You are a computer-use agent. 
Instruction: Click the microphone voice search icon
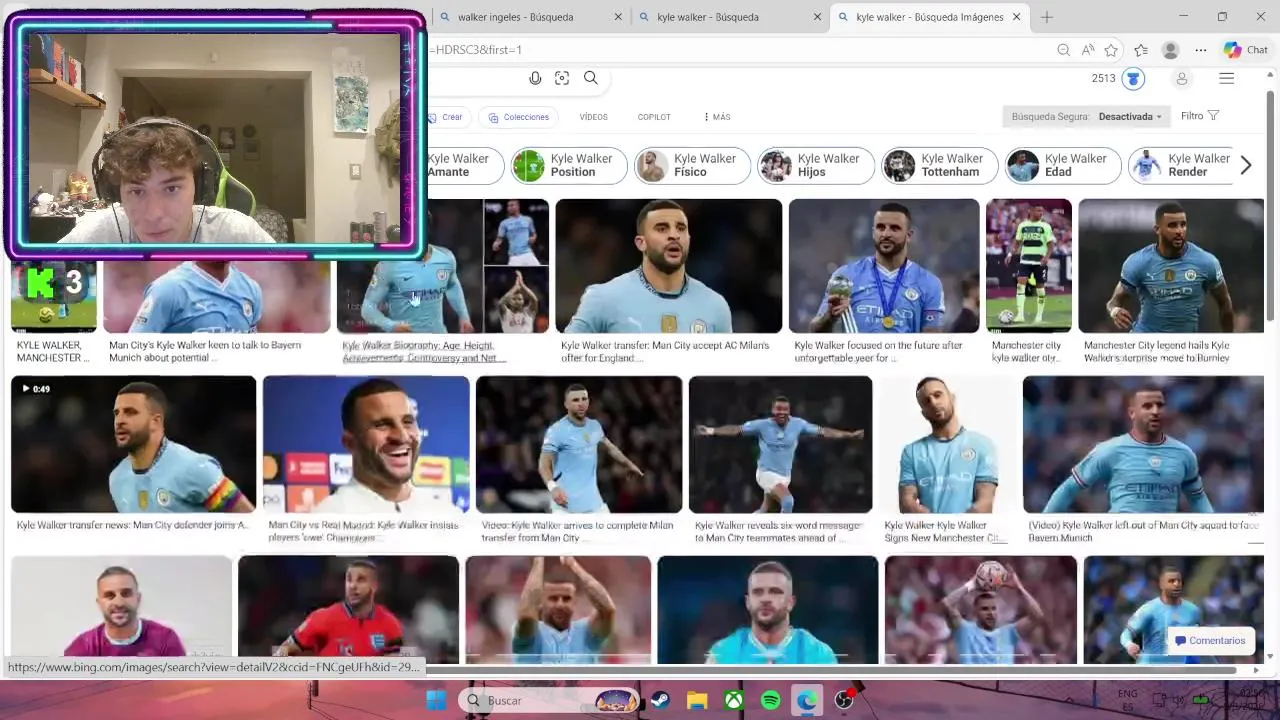[535, 78]
